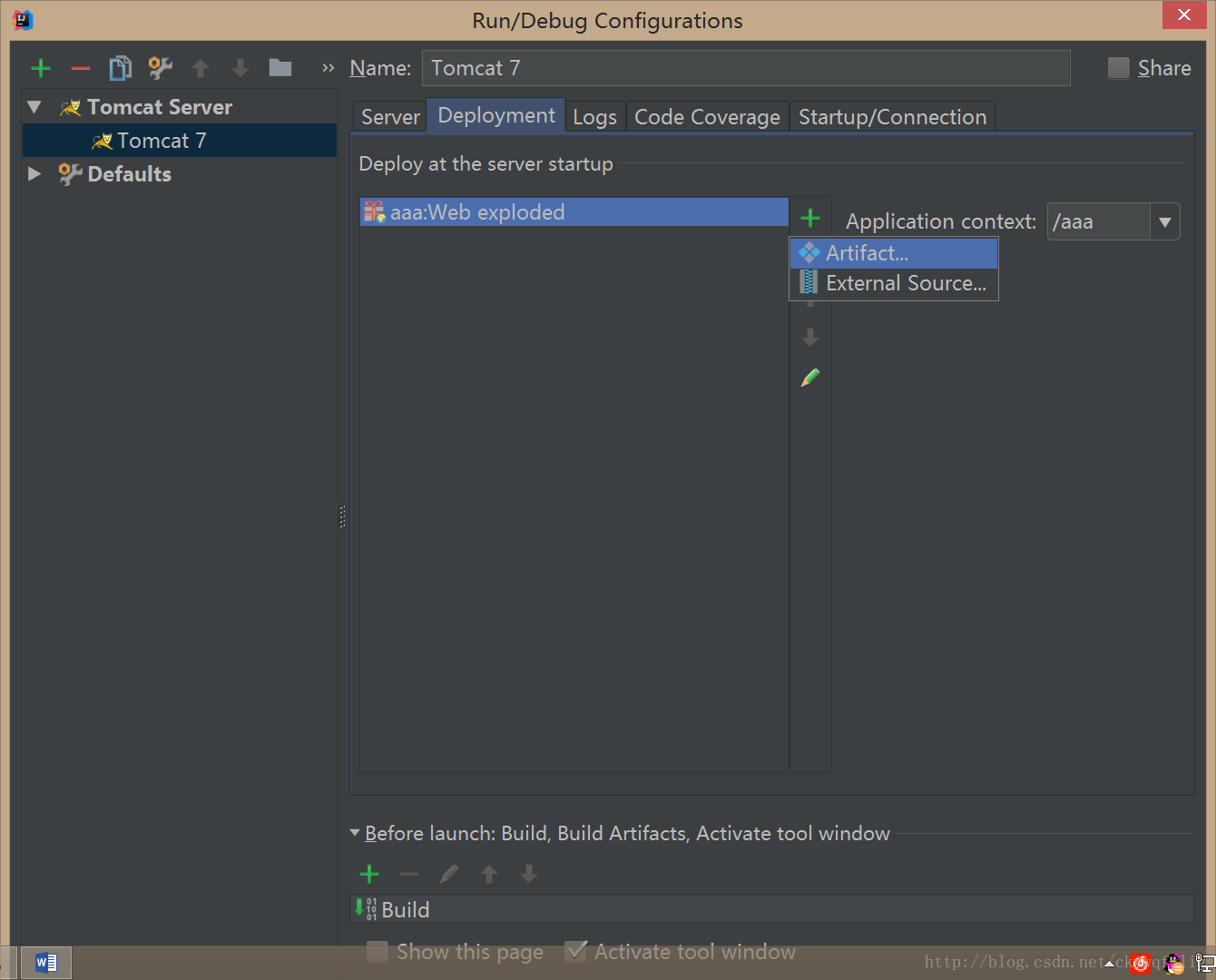The width and height of the screenshot is (1216, 980).
Task: Select the Build before-launch task row
Action: tap(772, 909)
